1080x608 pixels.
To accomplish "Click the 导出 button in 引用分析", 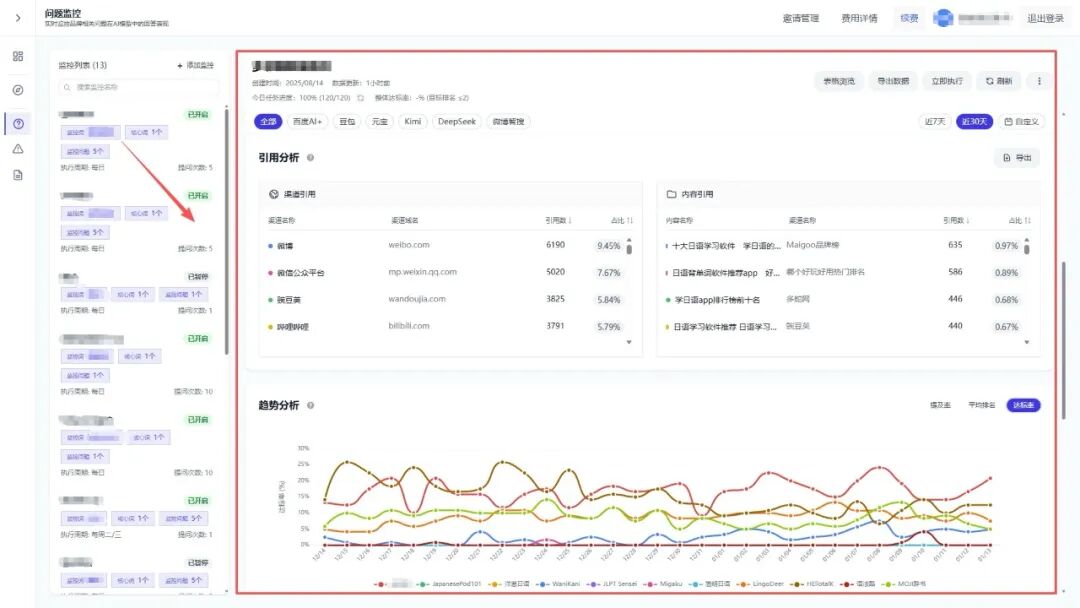I will tap(1017, 158).
